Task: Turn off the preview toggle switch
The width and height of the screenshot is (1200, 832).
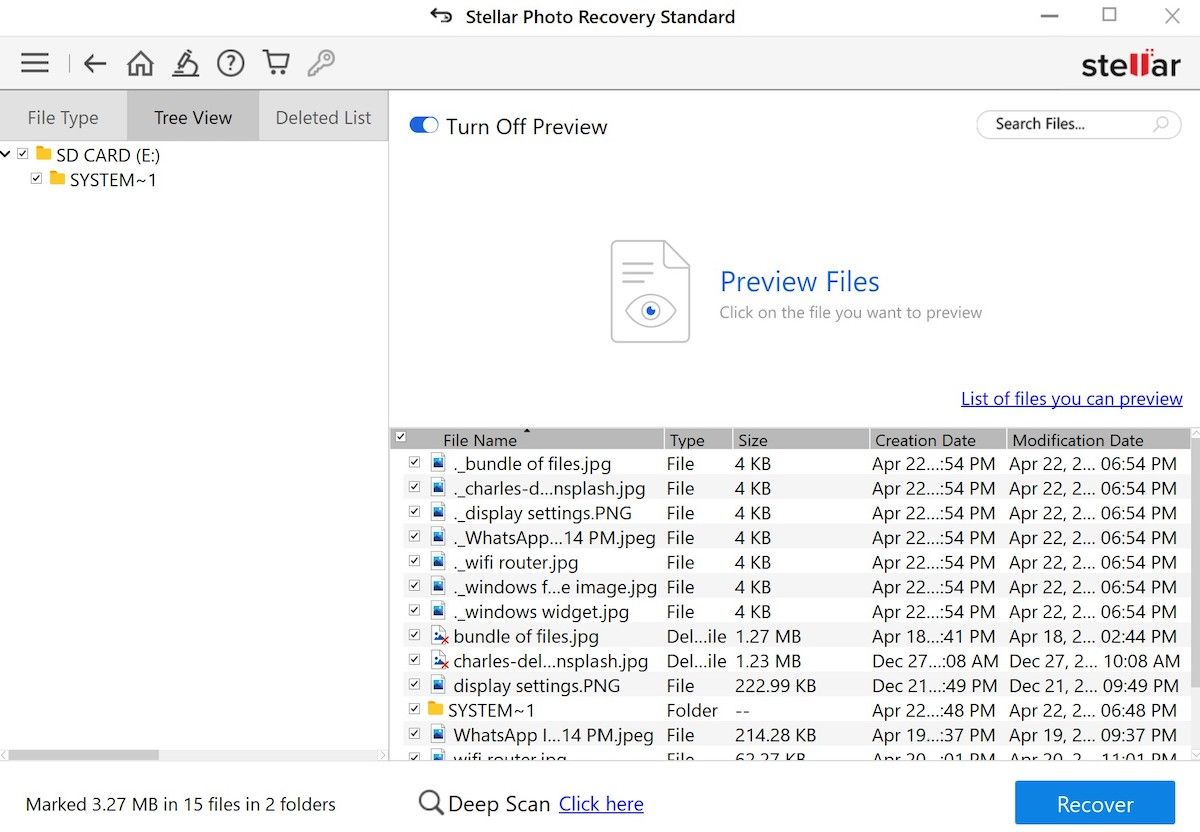Action: (424, 126)
